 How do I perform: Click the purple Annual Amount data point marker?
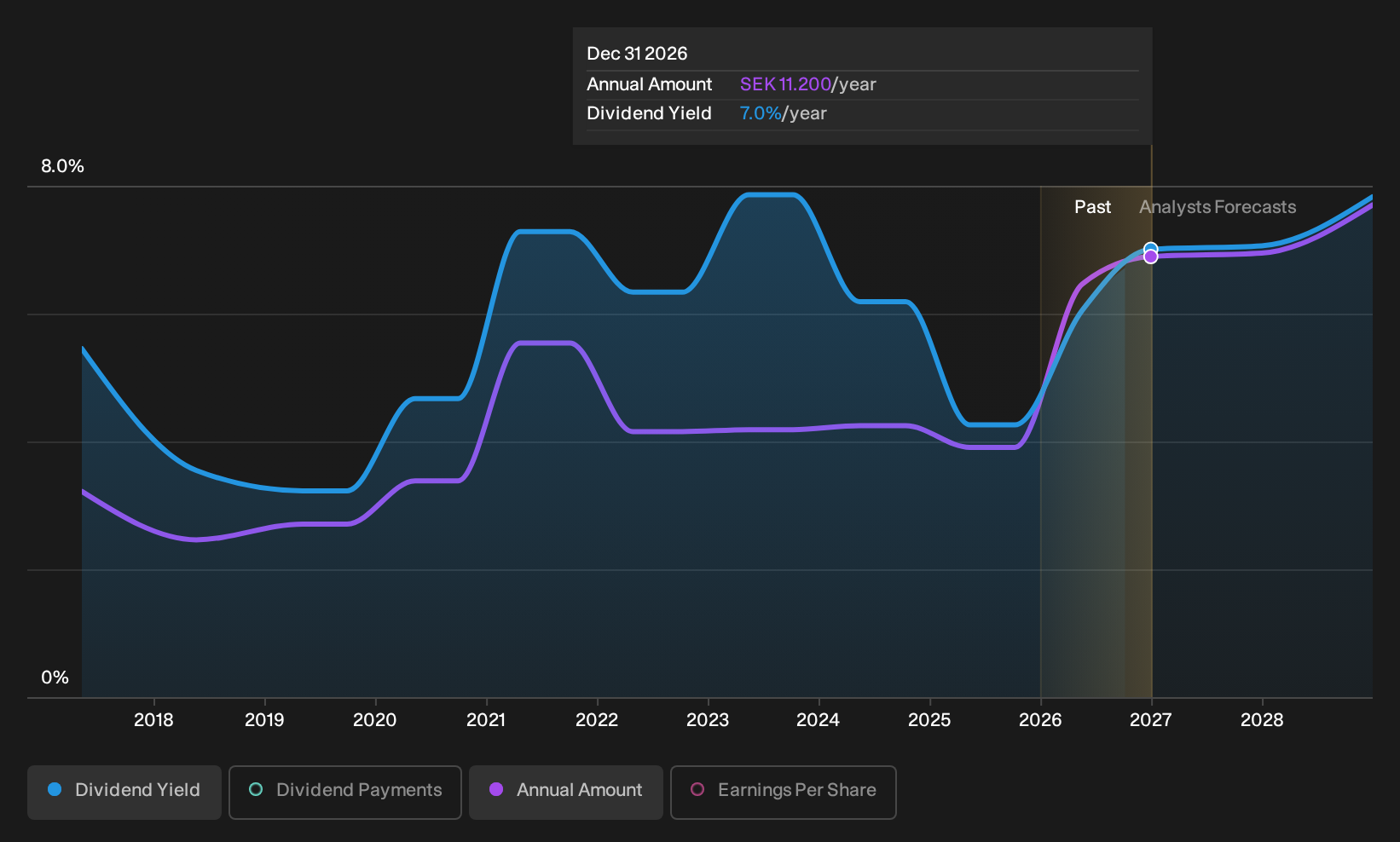click(x=1150, y=257)
